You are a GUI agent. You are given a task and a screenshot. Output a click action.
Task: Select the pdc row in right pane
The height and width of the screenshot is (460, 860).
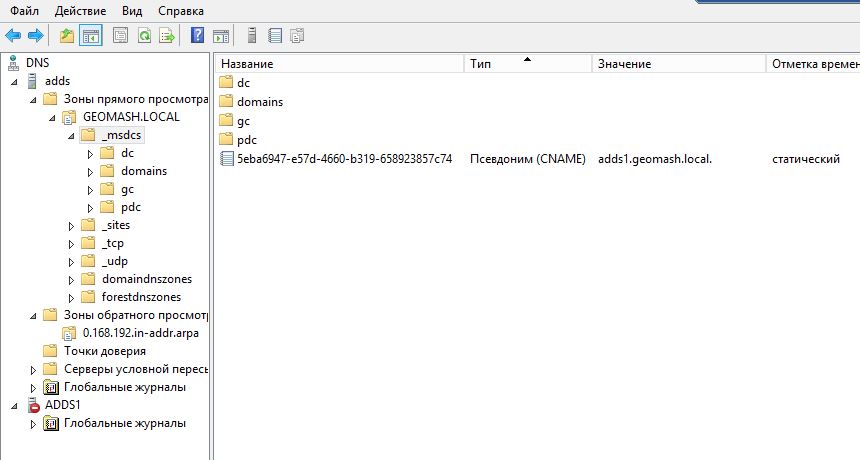click(x=247, y=140)
